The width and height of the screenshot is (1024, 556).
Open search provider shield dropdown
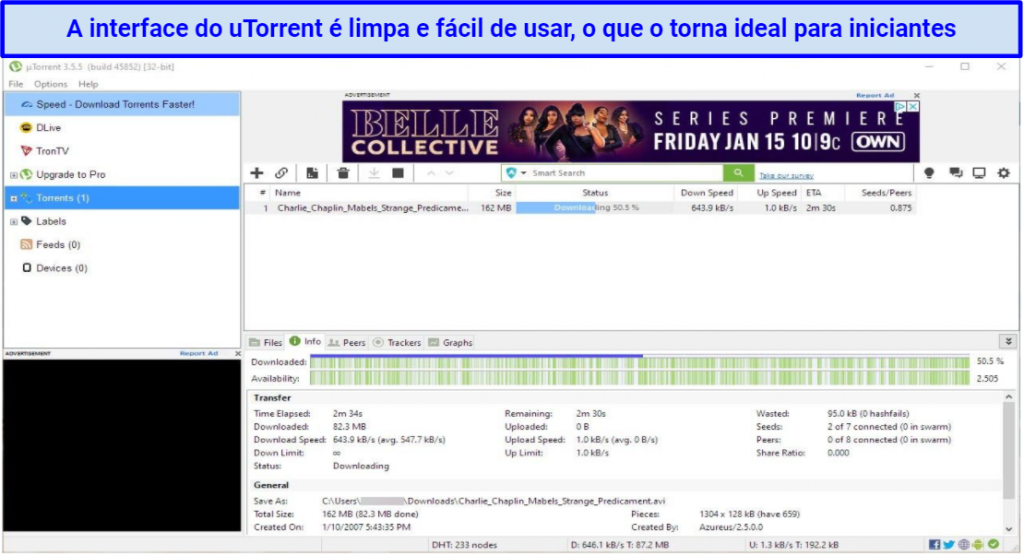pos(515,173)
